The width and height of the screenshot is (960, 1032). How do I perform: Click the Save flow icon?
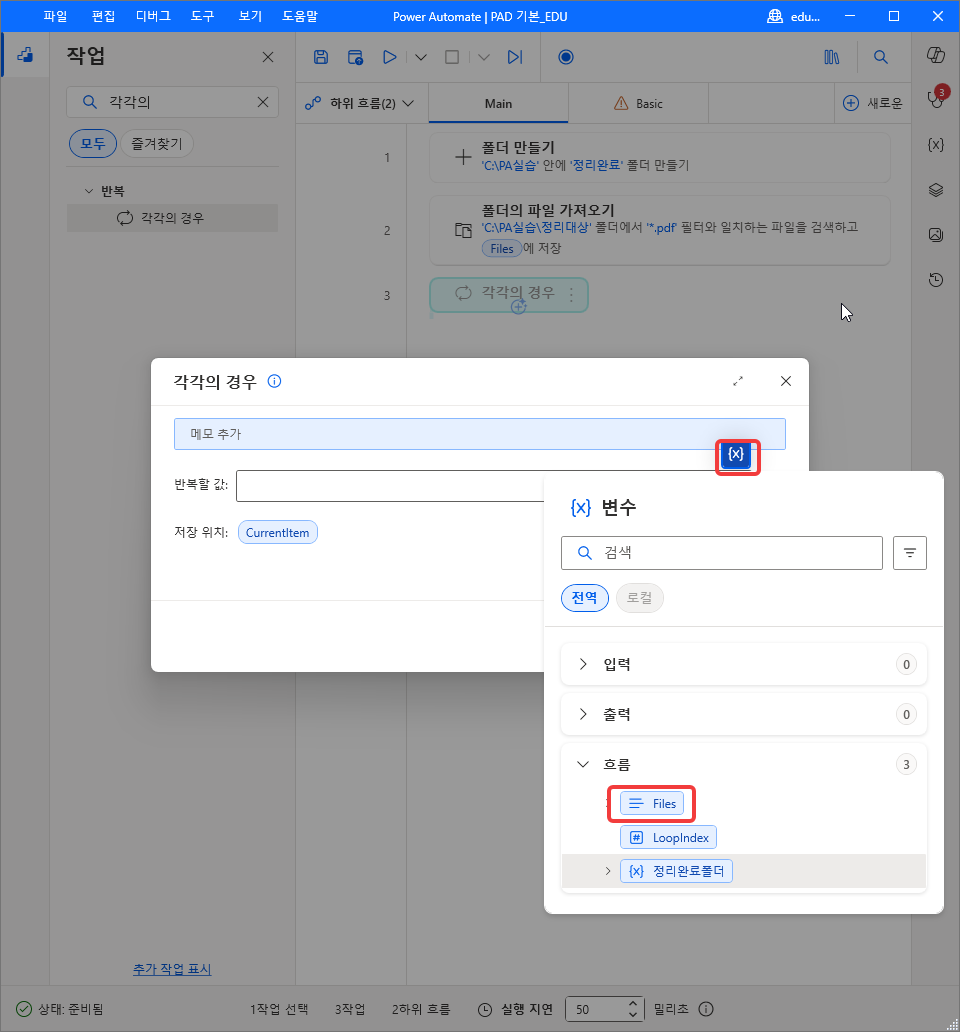click(320, 57)
